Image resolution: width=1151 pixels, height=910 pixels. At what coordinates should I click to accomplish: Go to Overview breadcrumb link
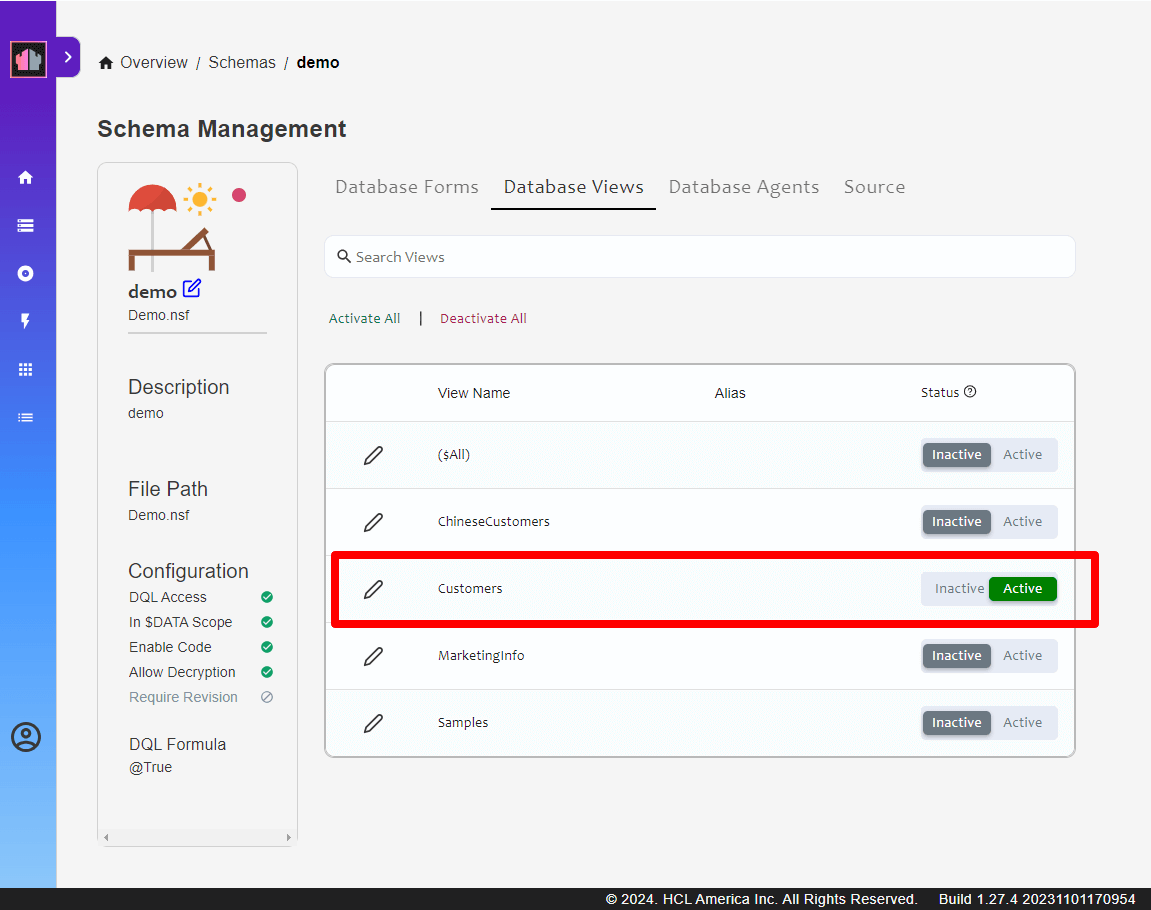(154, 62)
